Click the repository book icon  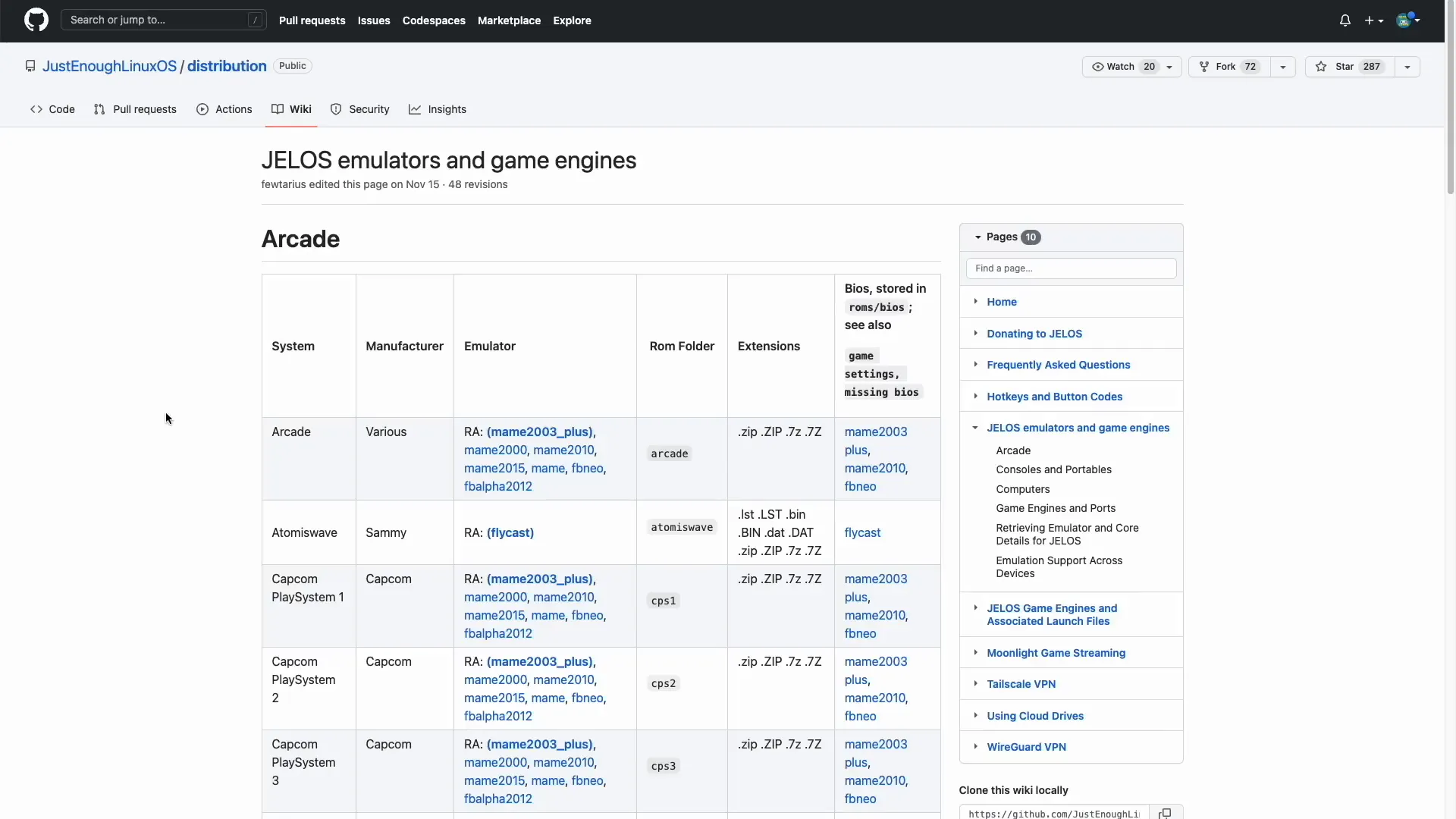(30, 66)
